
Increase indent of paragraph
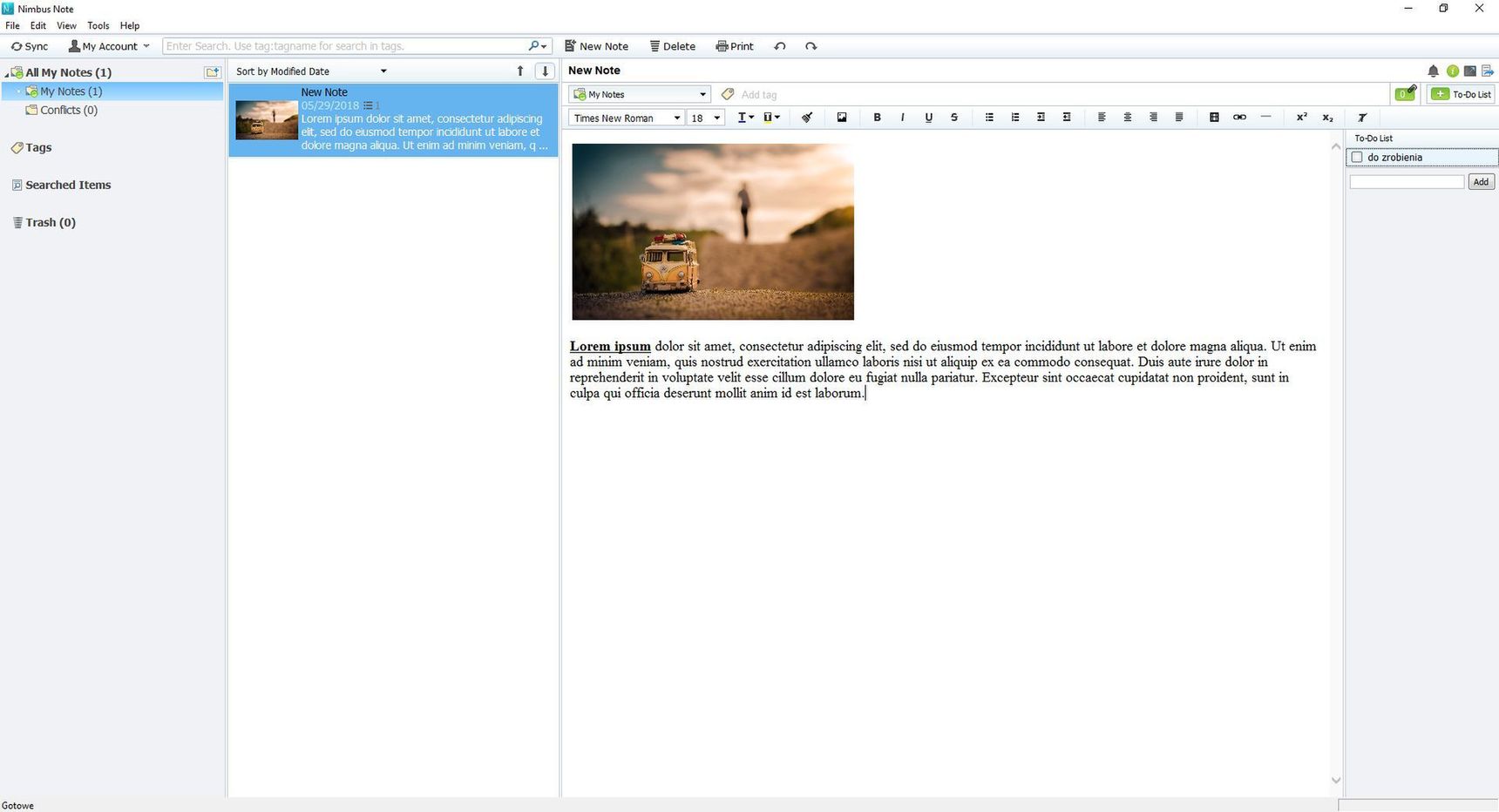pyautogui.click(x=1041, y=118)
